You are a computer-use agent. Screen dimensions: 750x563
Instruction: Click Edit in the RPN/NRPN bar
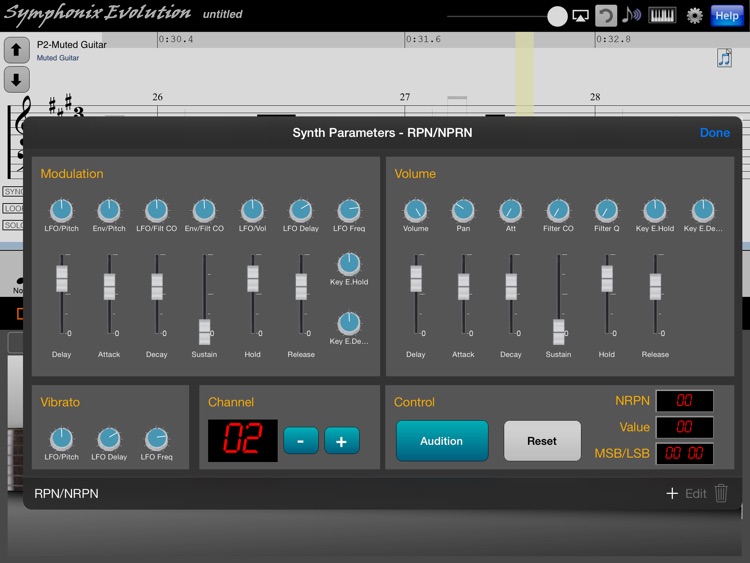[695, 494]
